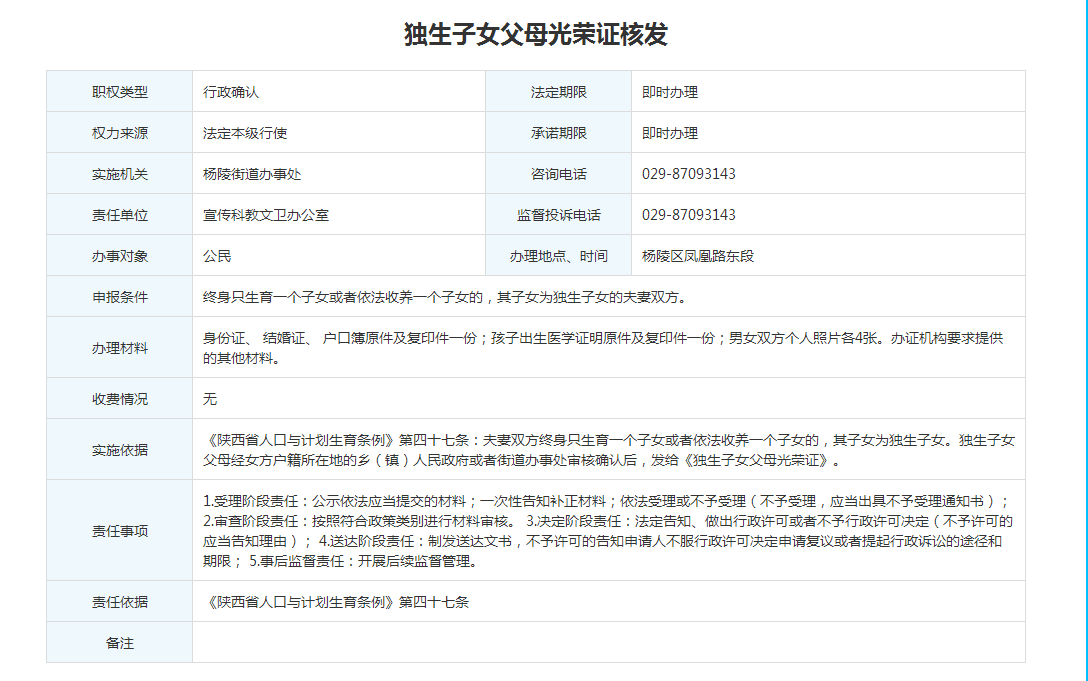
Task: Click the 监督投诉电话 label cell
Action: coord(558,215)
